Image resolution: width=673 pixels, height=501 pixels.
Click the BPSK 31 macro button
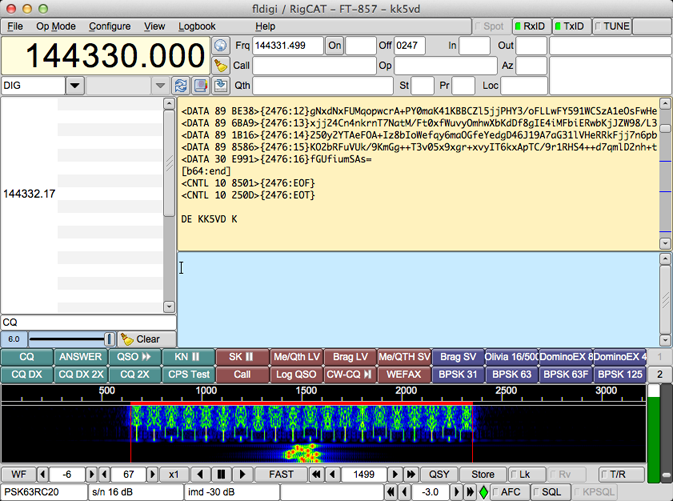tap(458, 374)
